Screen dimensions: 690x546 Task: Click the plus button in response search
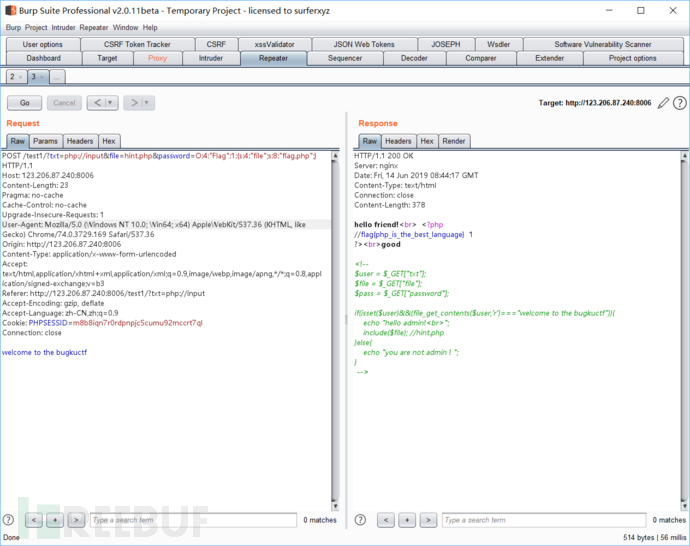pos(407,520)
